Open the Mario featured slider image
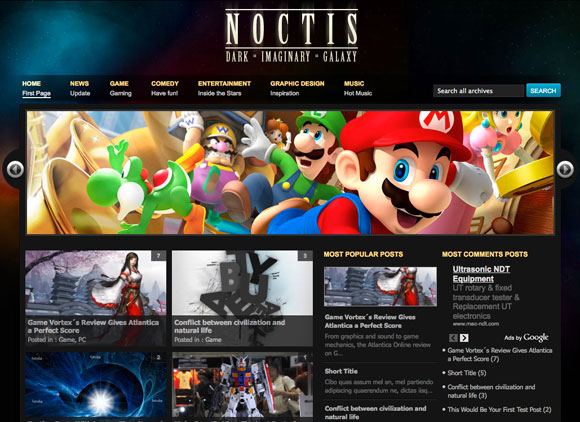The image size is (580, 422). (290, 172)
